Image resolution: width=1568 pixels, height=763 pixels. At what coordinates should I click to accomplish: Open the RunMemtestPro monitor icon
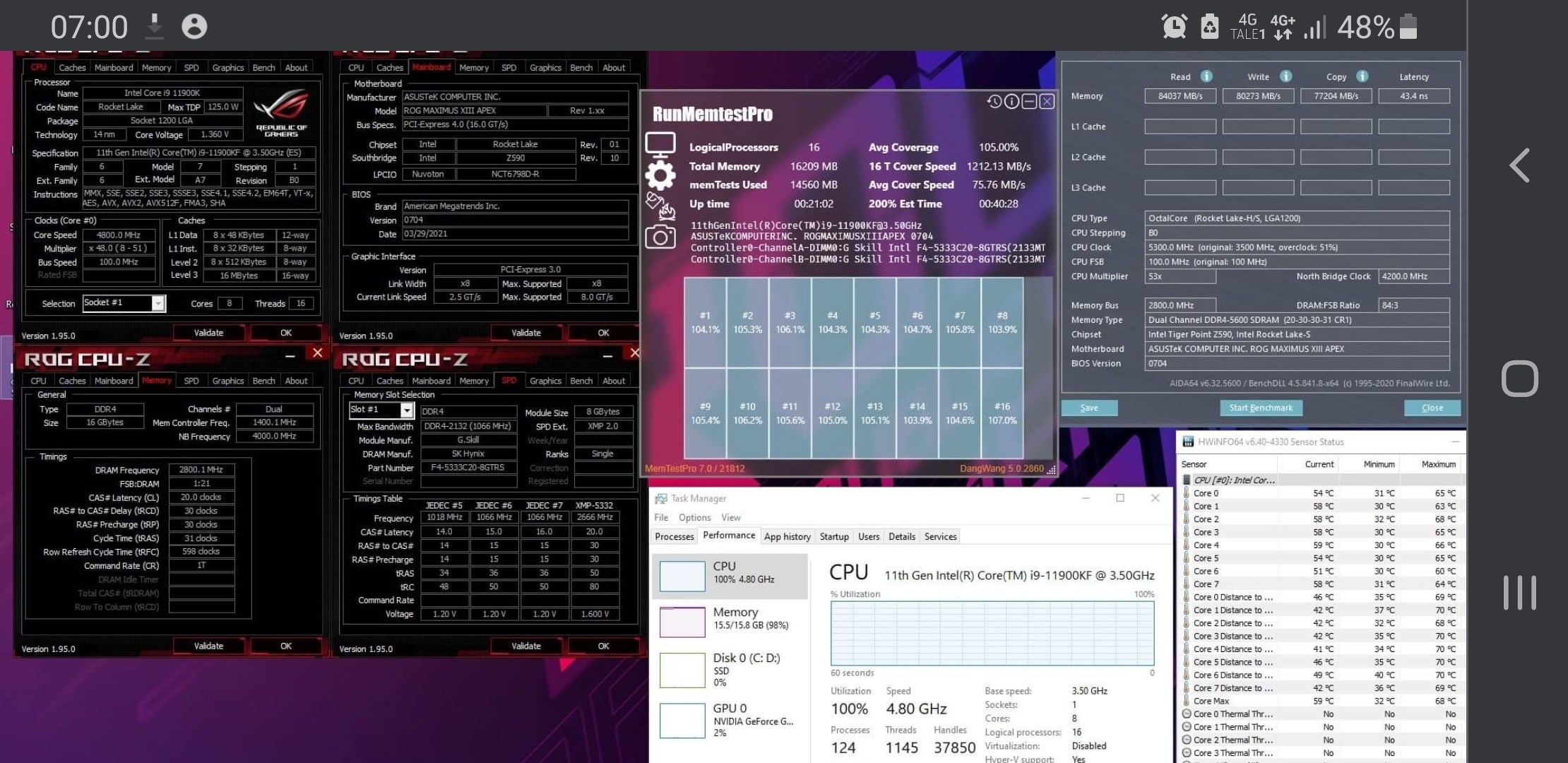pyautogui.click(x=660, y=144)
